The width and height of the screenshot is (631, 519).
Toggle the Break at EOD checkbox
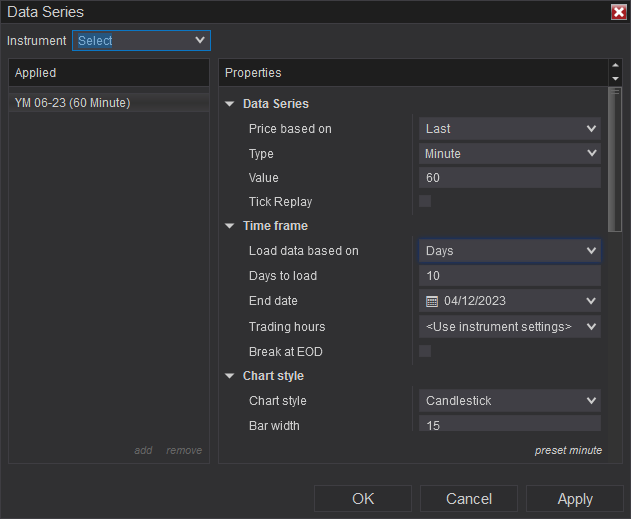[x=425, y=351]
